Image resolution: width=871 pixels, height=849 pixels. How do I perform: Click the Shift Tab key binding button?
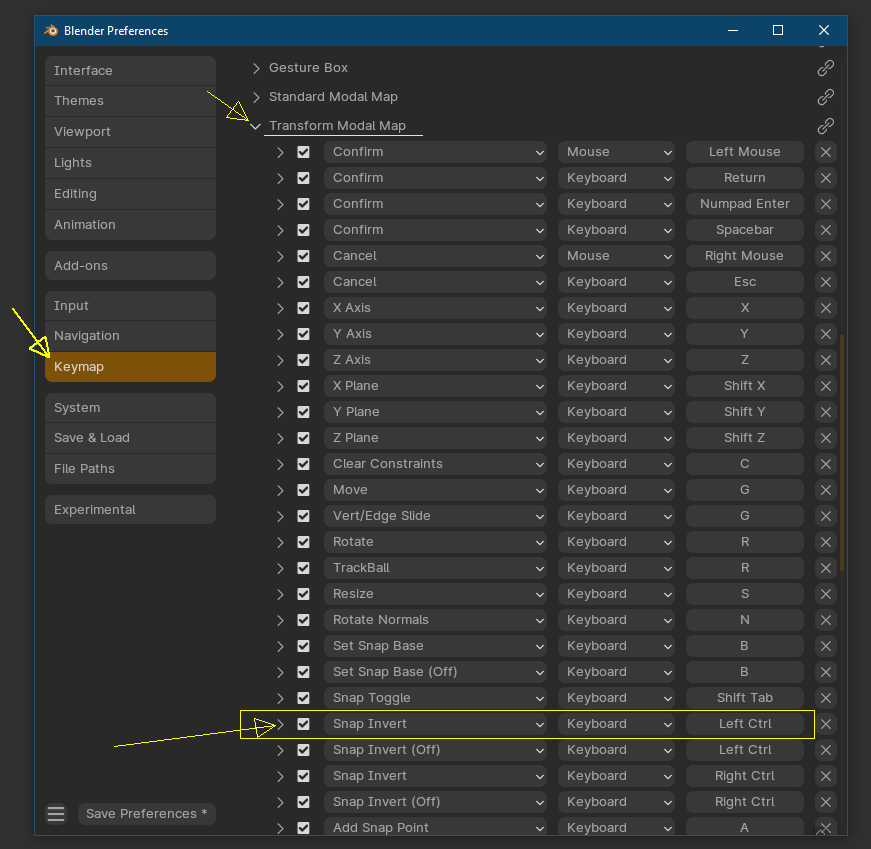click(x=745, y=698)
